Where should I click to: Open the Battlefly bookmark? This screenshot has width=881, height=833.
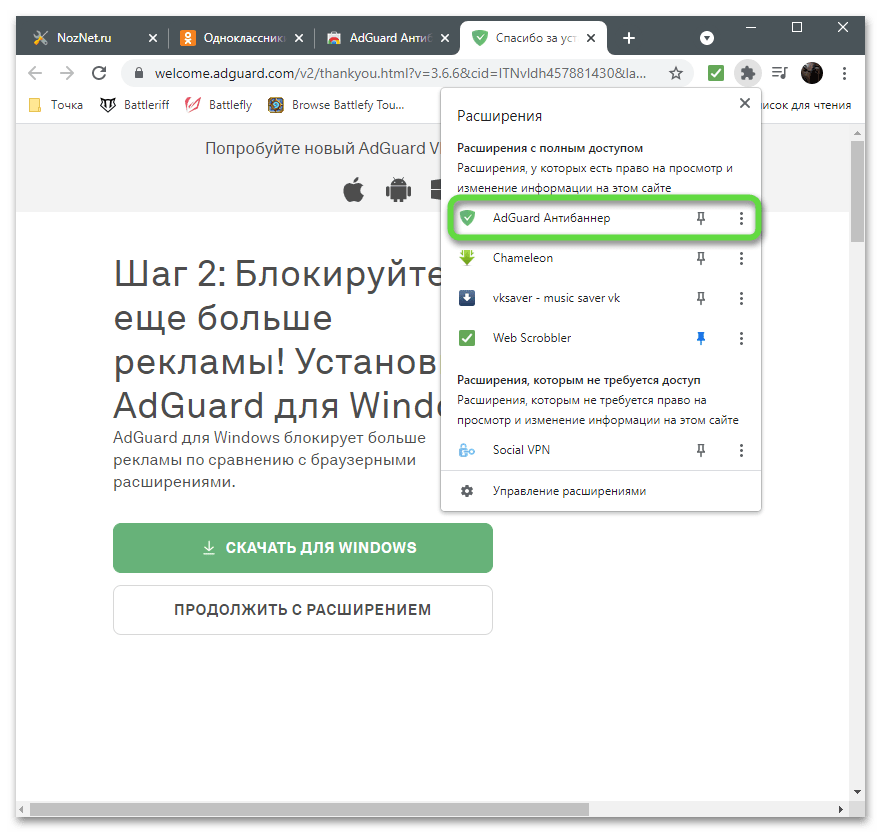pos(219,105)
